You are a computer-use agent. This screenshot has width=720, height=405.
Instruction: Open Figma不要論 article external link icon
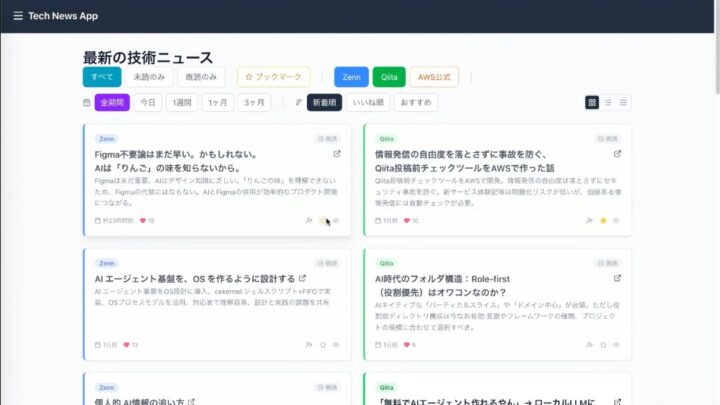tap(337, 154)
